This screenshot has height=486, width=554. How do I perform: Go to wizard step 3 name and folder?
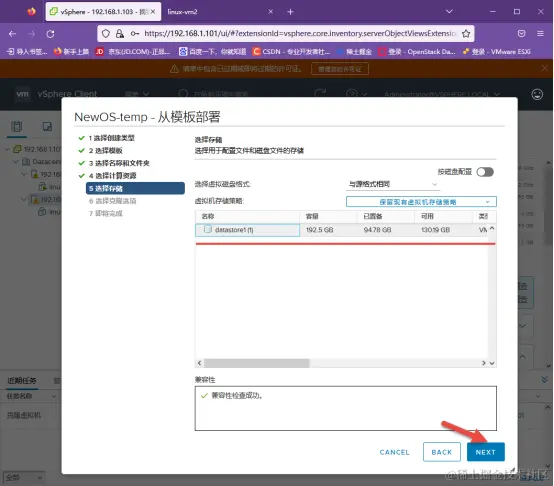pos(119,163)
